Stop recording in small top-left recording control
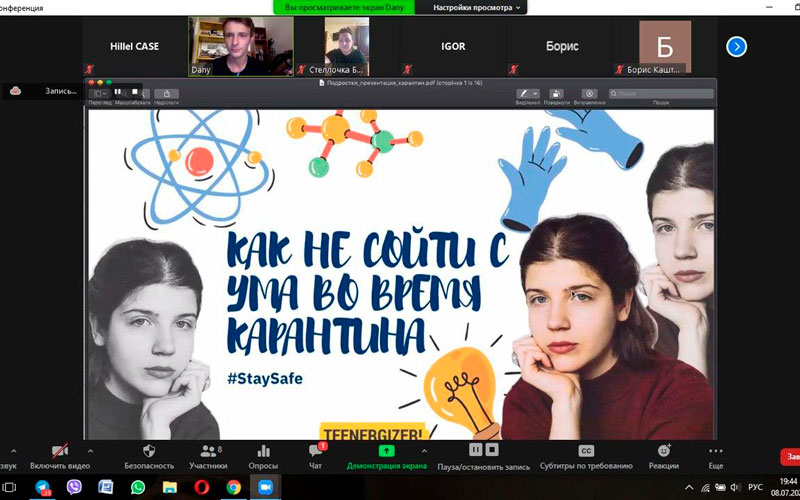 [x=135, y=92]
